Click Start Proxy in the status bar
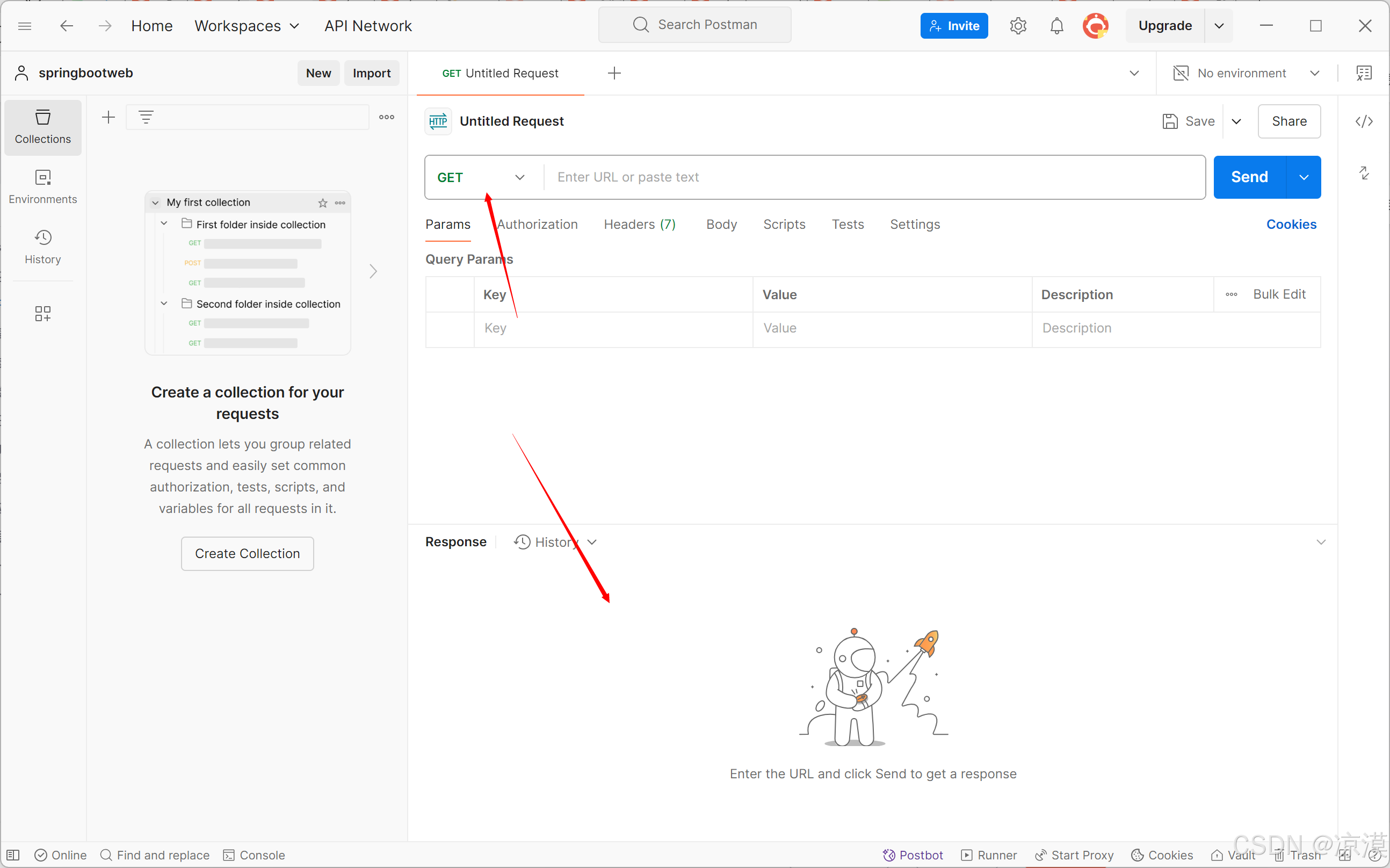 pyautogui.click(x=1074, y=855)
